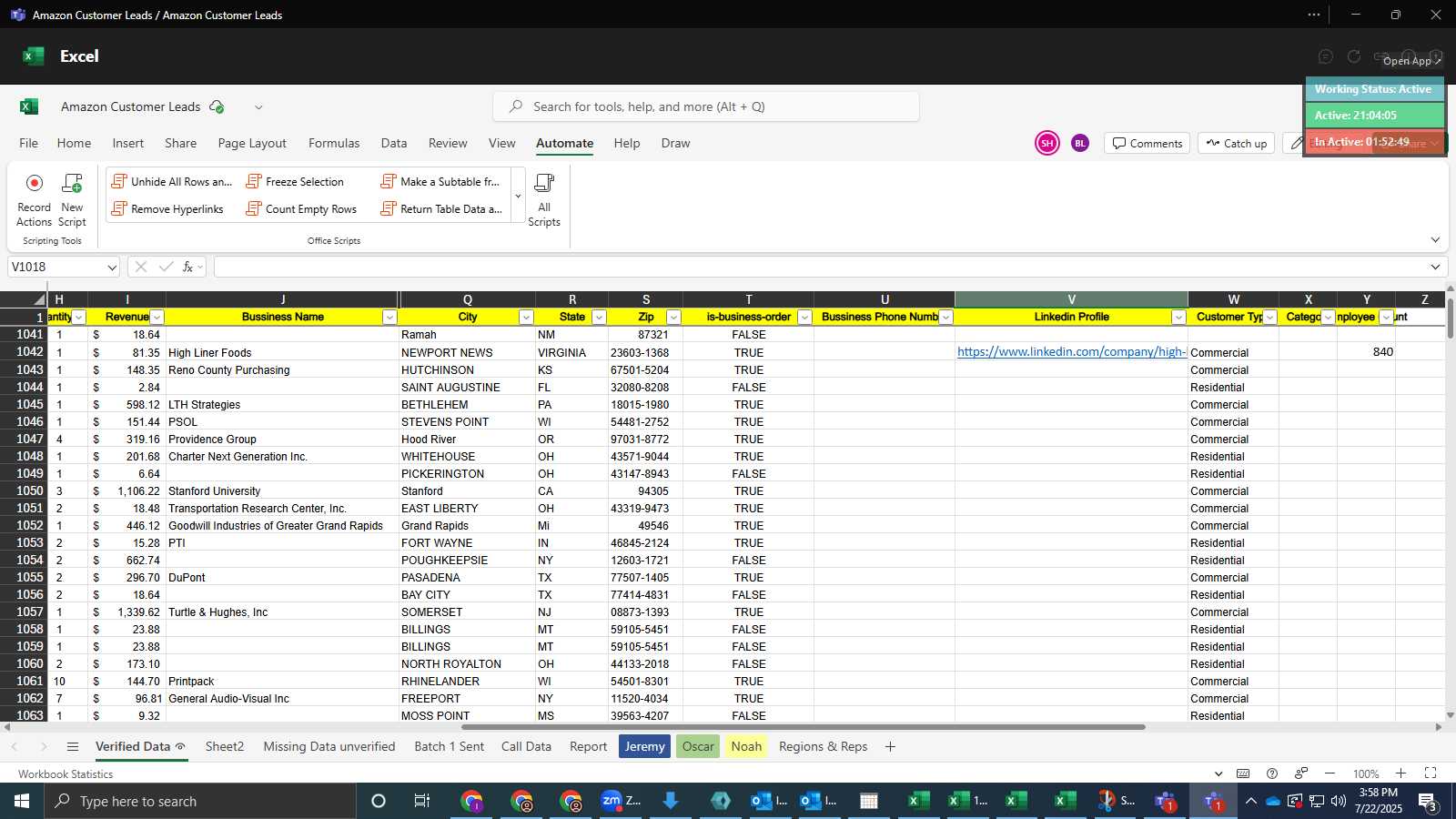Image resolution: width=1456 pixels, height=819 pixels.
Task: Zoom in with the plus icon
Action: [x=1400, y=773]
